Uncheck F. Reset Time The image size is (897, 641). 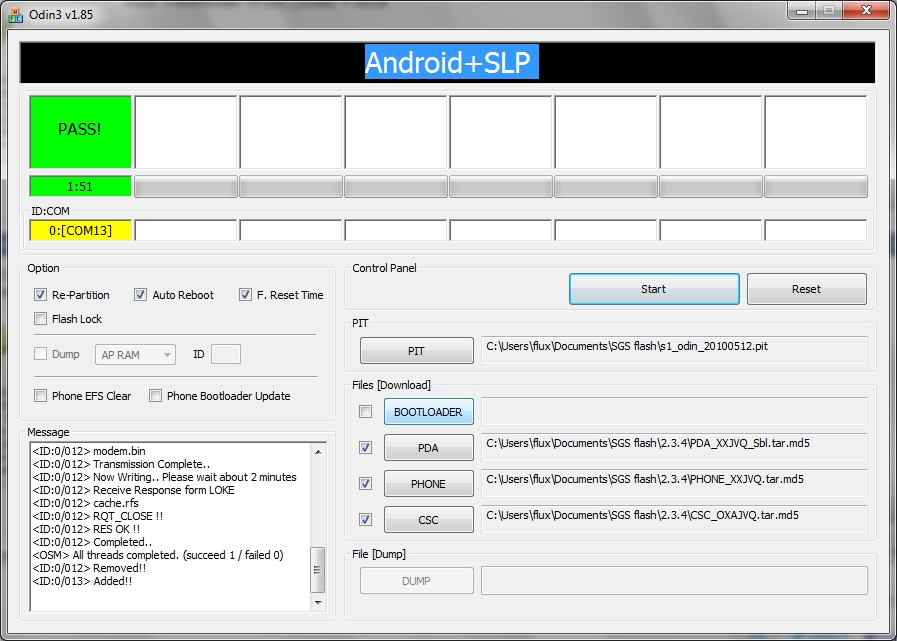coord(245,295)
